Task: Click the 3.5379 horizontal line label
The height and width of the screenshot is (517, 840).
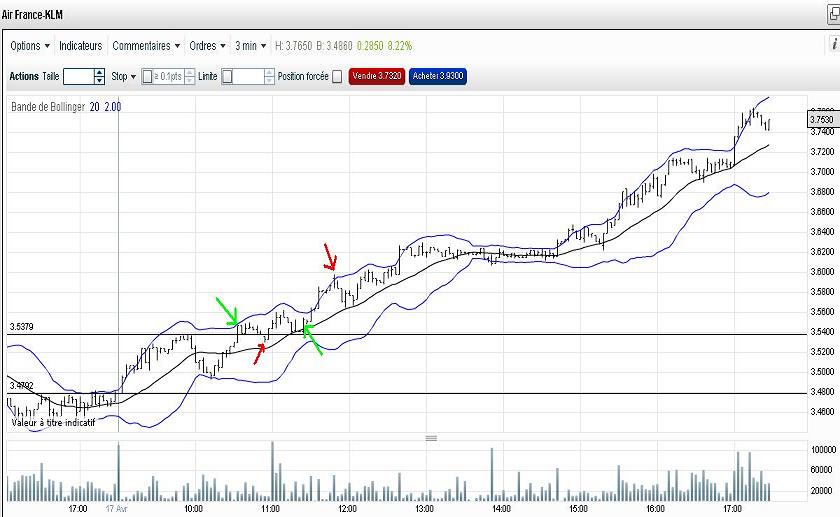Action: pos(21,327)
